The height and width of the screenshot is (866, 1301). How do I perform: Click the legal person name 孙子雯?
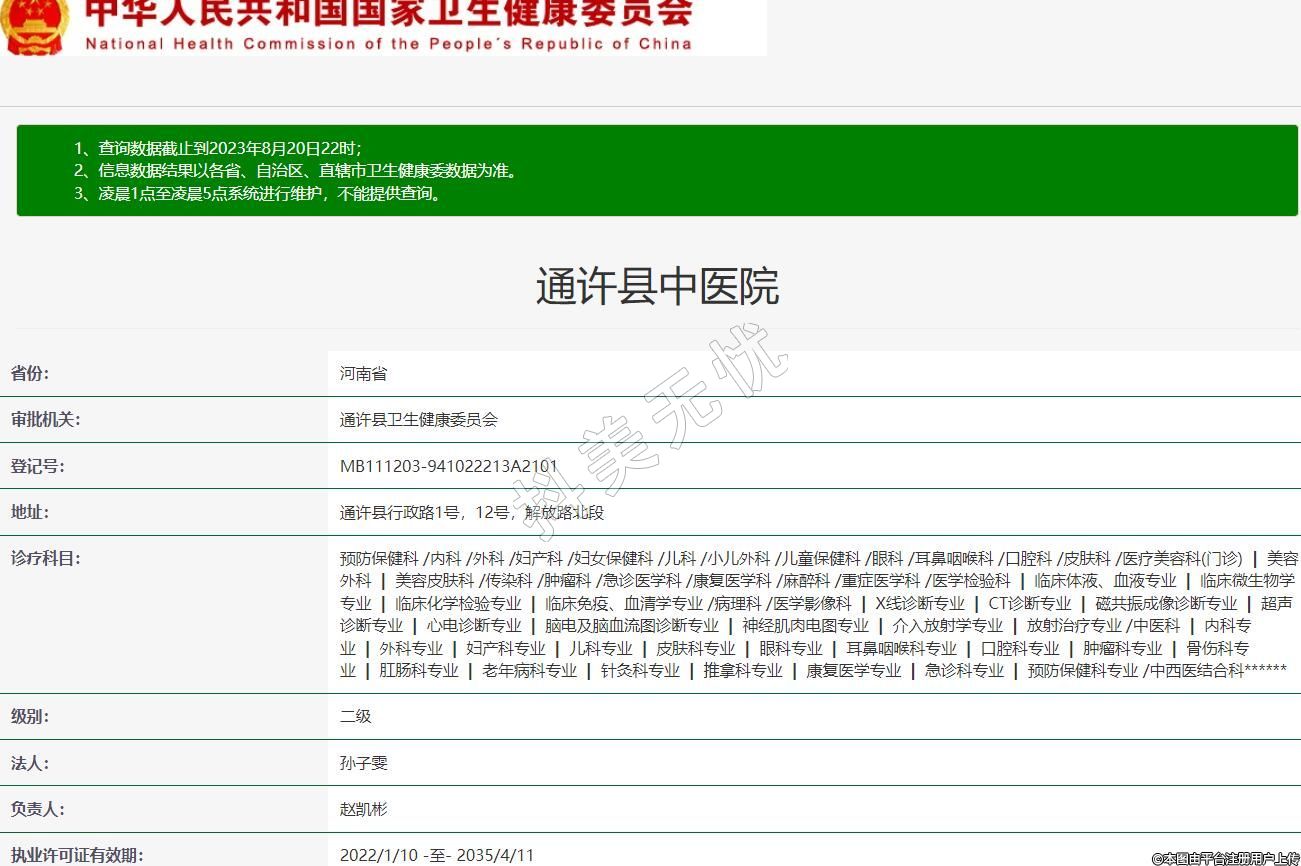[x=363, y=763]
